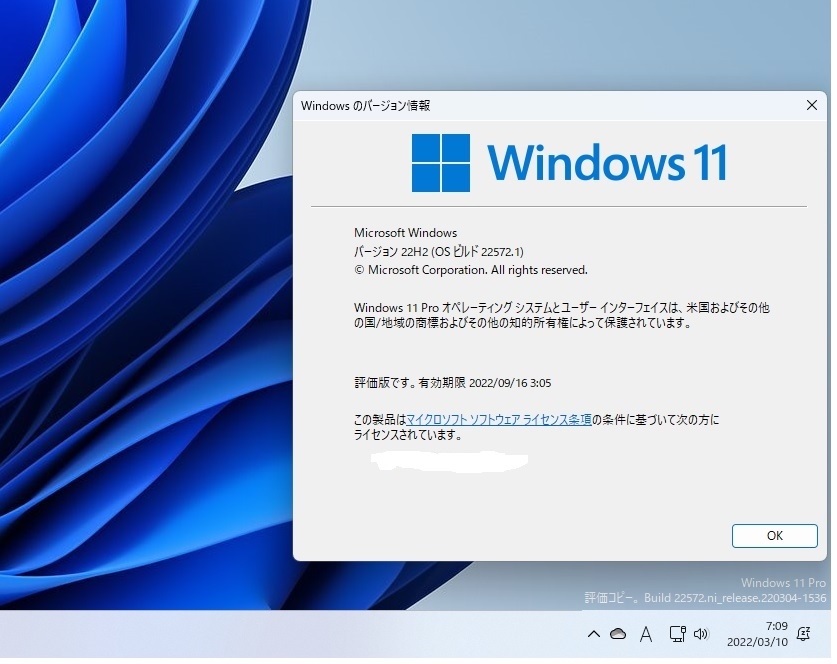Open the Microsoft Software License Terms link

point(499,420)
